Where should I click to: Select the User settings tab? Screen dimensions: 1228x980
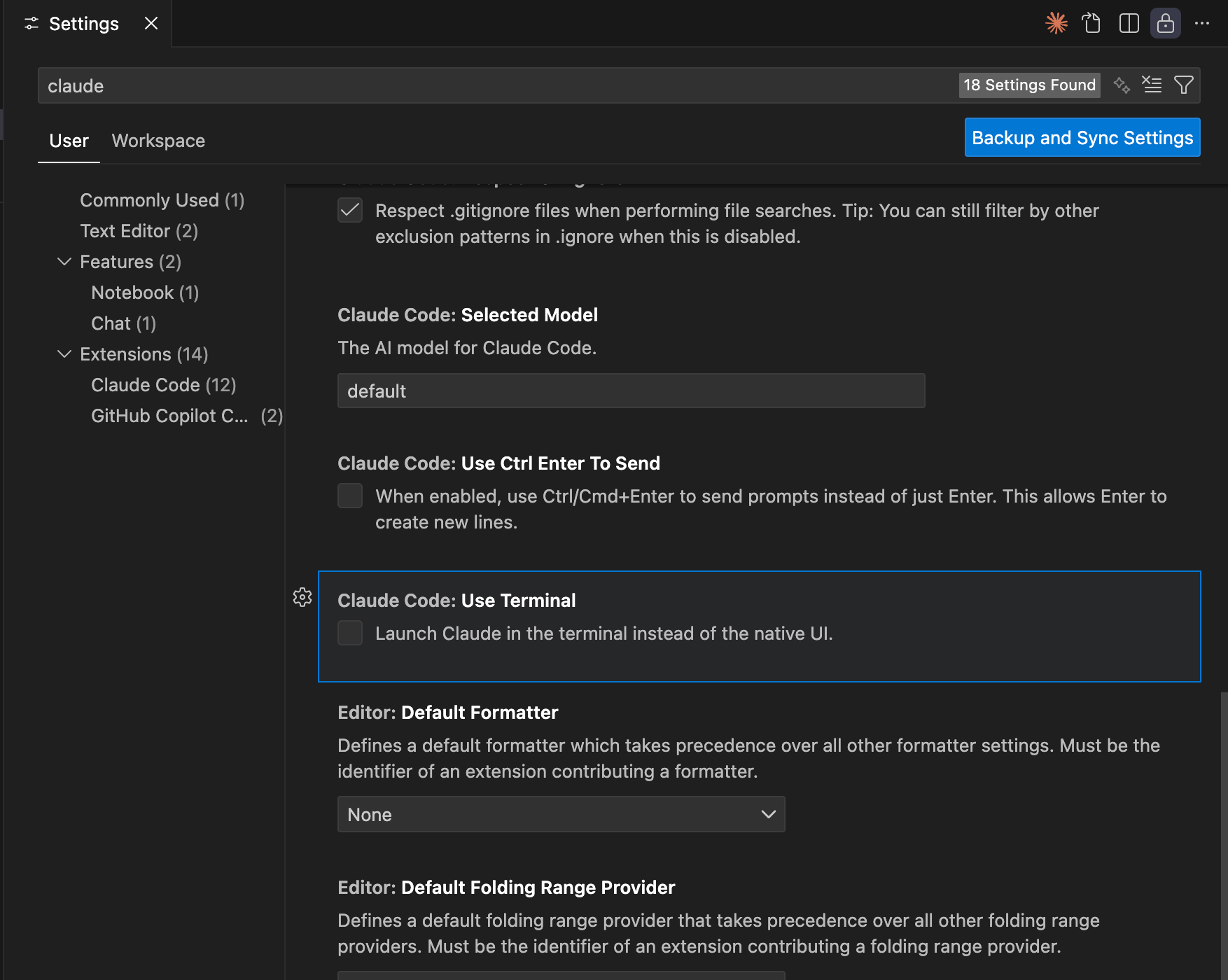[69, 141]
